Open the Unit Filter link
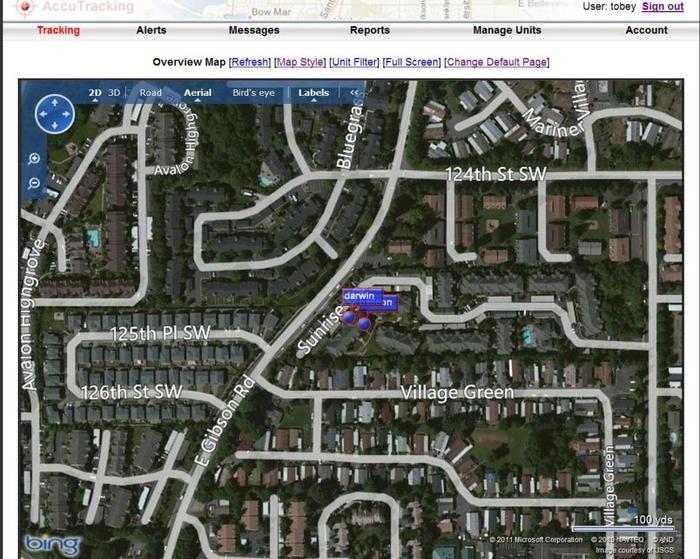 click(354, 62)
